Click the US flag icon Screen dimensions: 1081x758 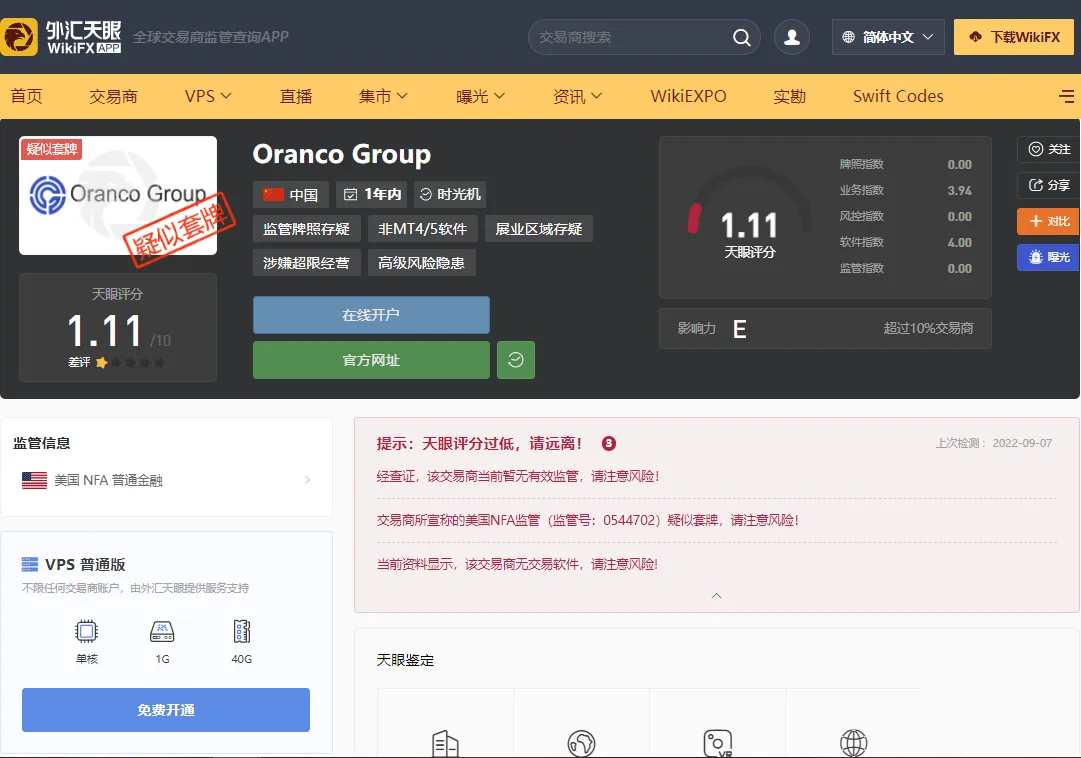pyautogui.click(x=34, y=480)
